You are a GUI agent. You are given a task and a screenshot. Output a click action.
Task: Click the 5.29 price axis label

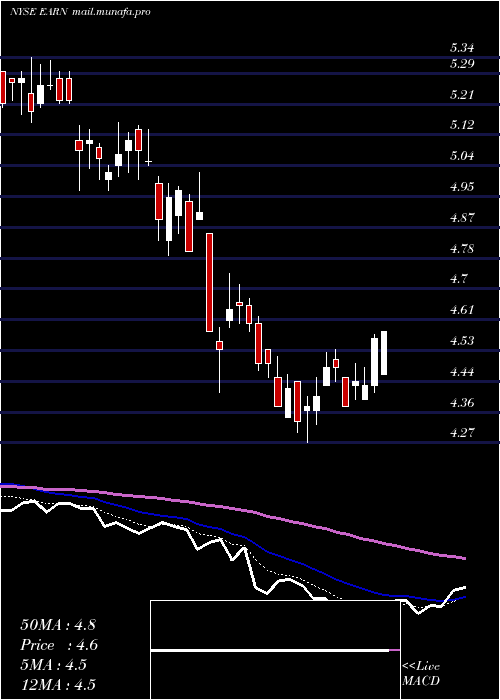(x=462, y=63)
